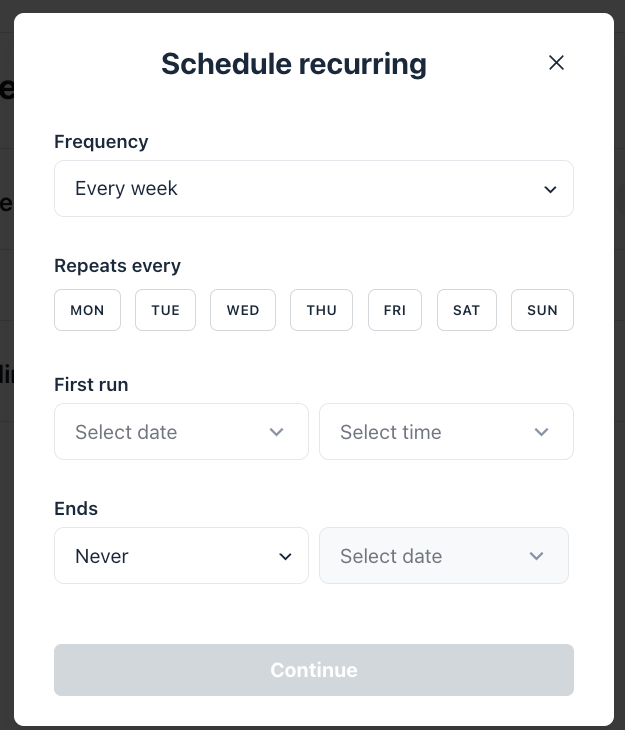This screenshot has height=730, width=625.
Task: Open the First run Select date picker
Action: [165, 432]
